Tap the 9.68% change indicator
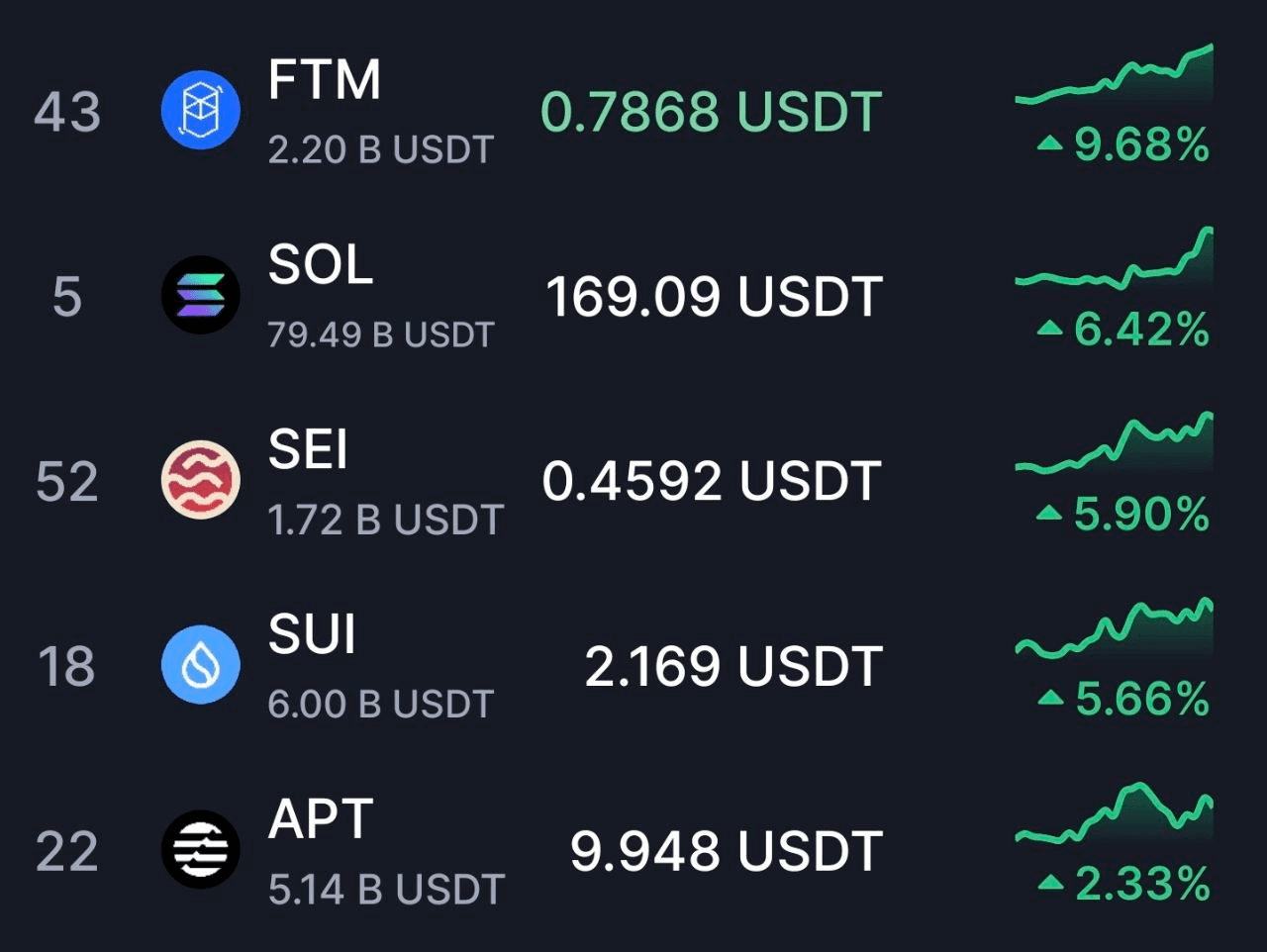The height and width of the screenshot is (952, 1267). pyautogui.click(x=1123, y=145)
